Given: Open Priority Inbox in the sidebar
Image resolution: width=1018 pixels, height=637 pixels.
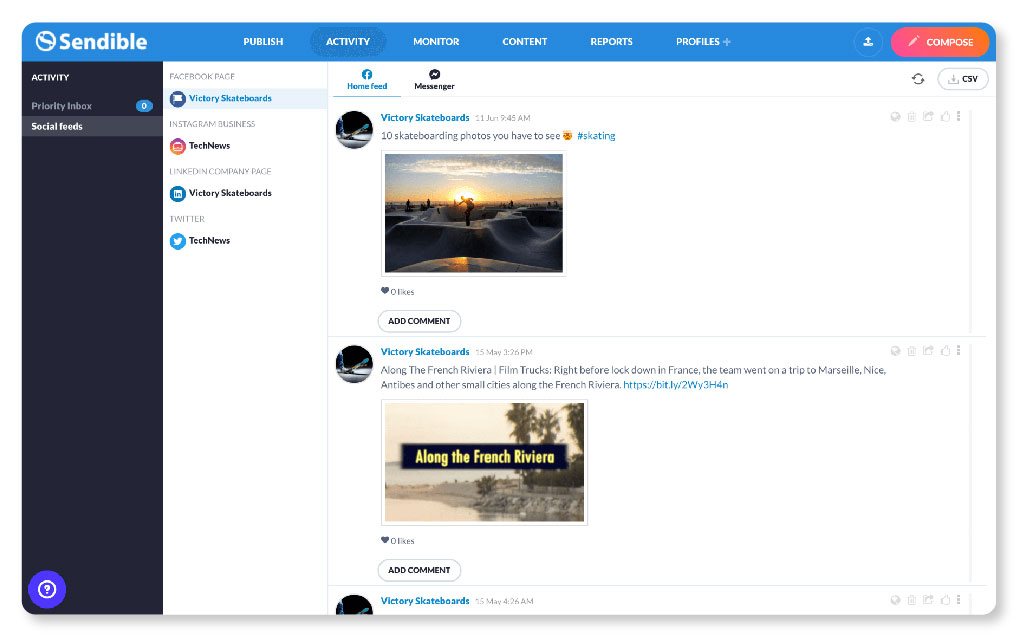Looking at the screenshot, I should (92, 106).
